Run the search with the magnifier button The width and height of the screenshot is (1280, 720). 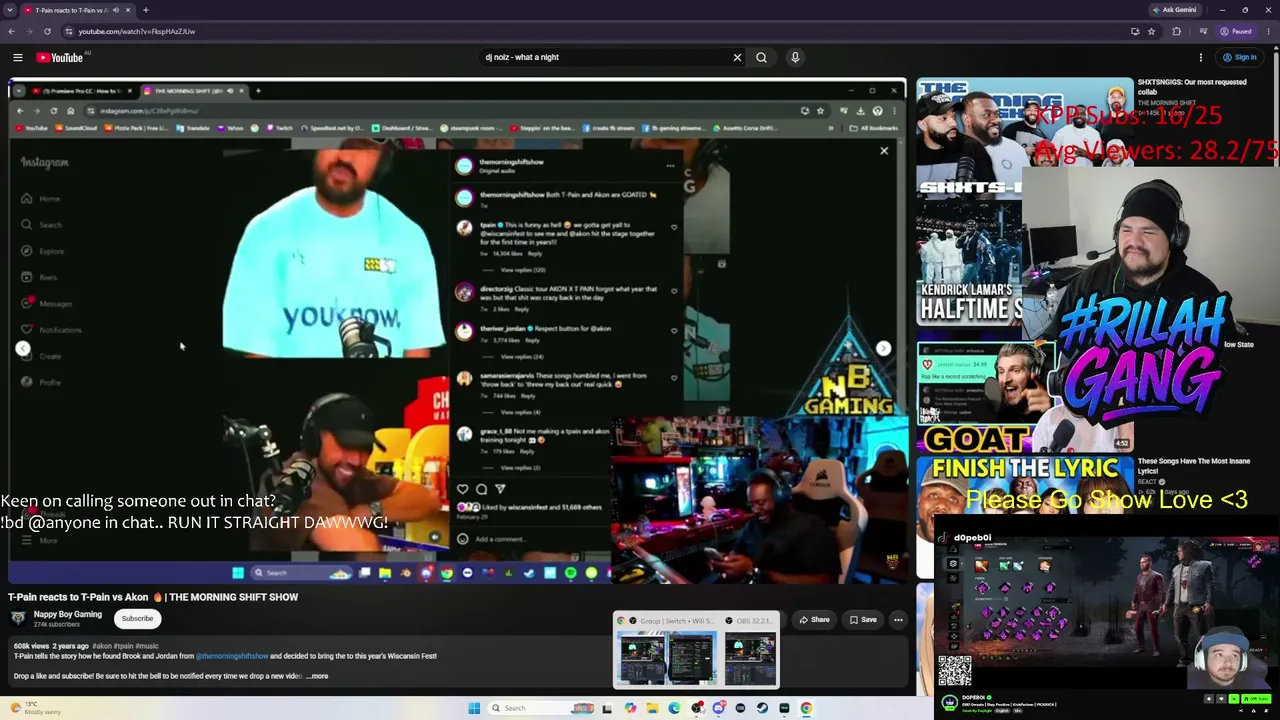761,58
